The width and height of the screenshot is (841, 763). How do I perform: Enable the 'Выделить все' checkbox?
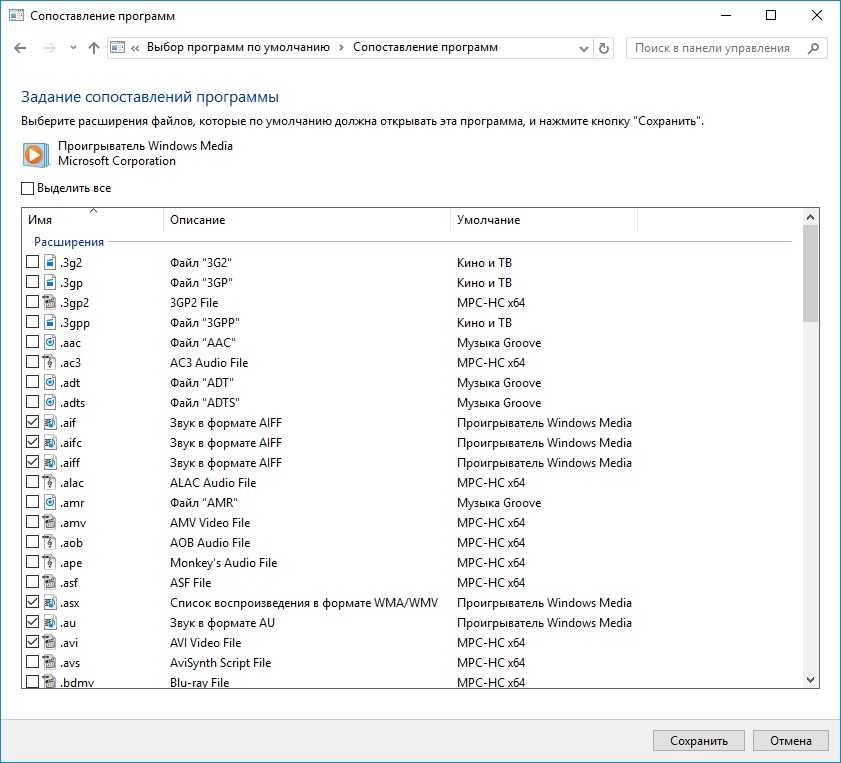28,188
